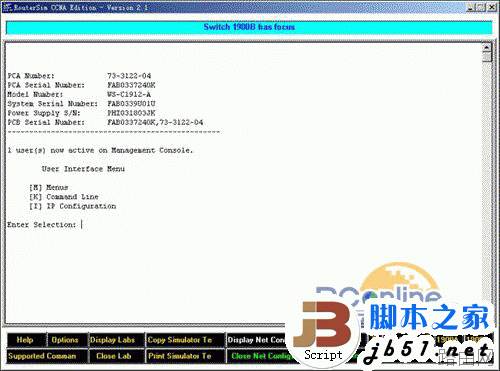Click the RouterSim title bar app icon
500x371 pixels.
coord(7,7)
